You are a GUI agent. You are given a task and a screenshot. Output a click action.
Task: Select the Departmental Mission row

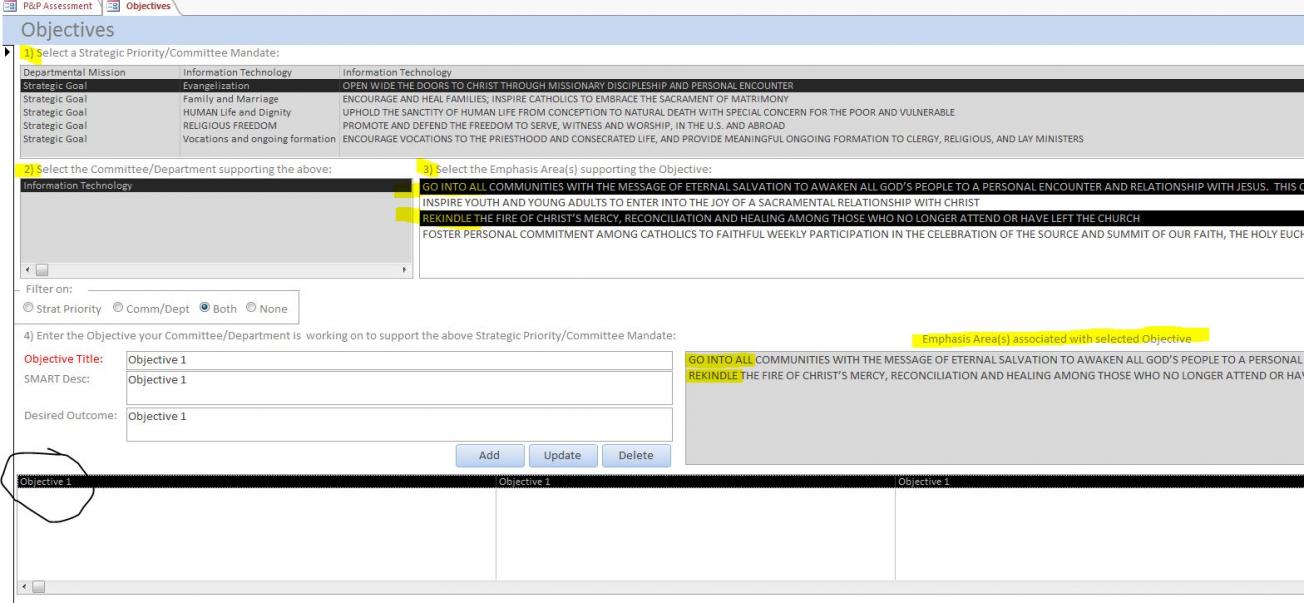[x=662, y=73]
